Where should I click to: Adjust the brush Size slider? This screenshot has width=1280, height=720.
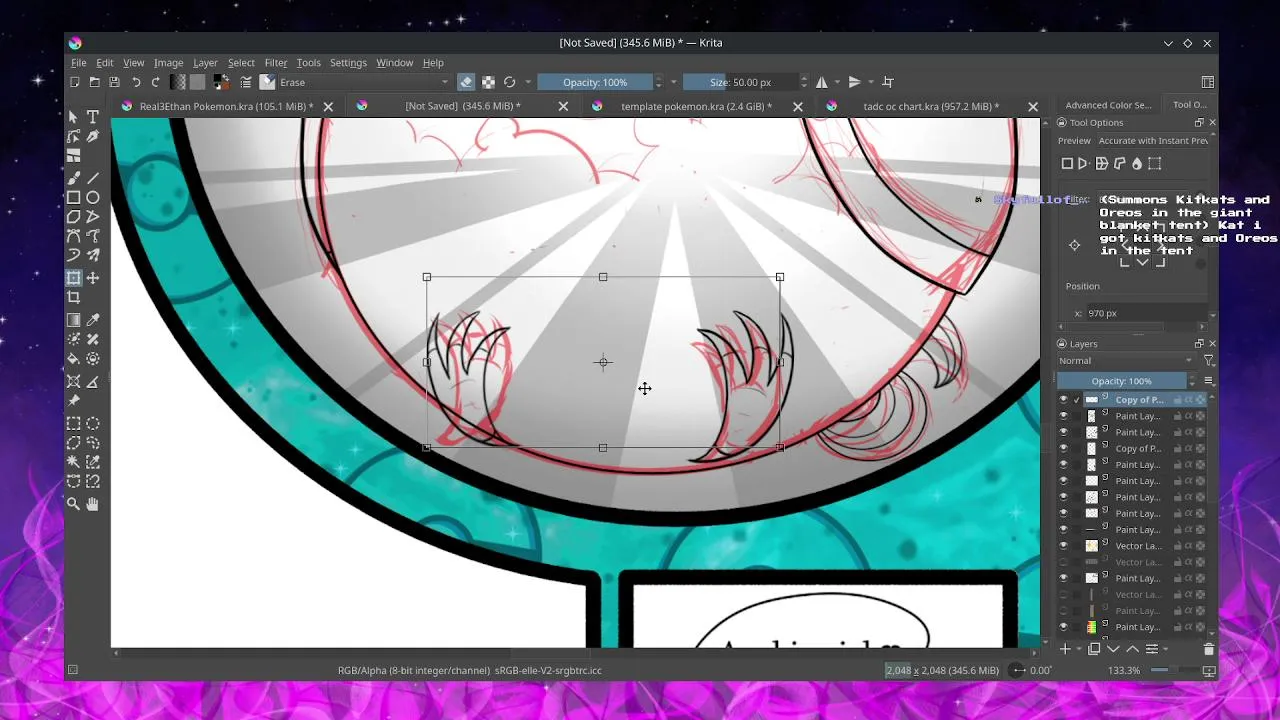741,82
